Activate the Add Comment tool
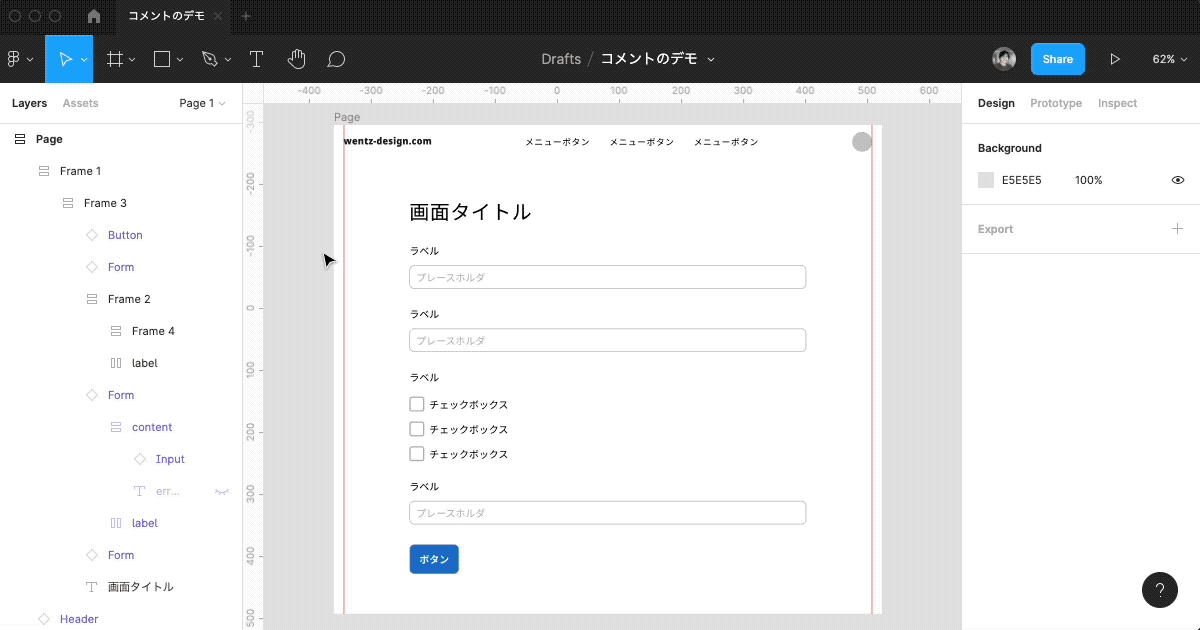This screenshot has height=630, width=1200. point(337,59)
